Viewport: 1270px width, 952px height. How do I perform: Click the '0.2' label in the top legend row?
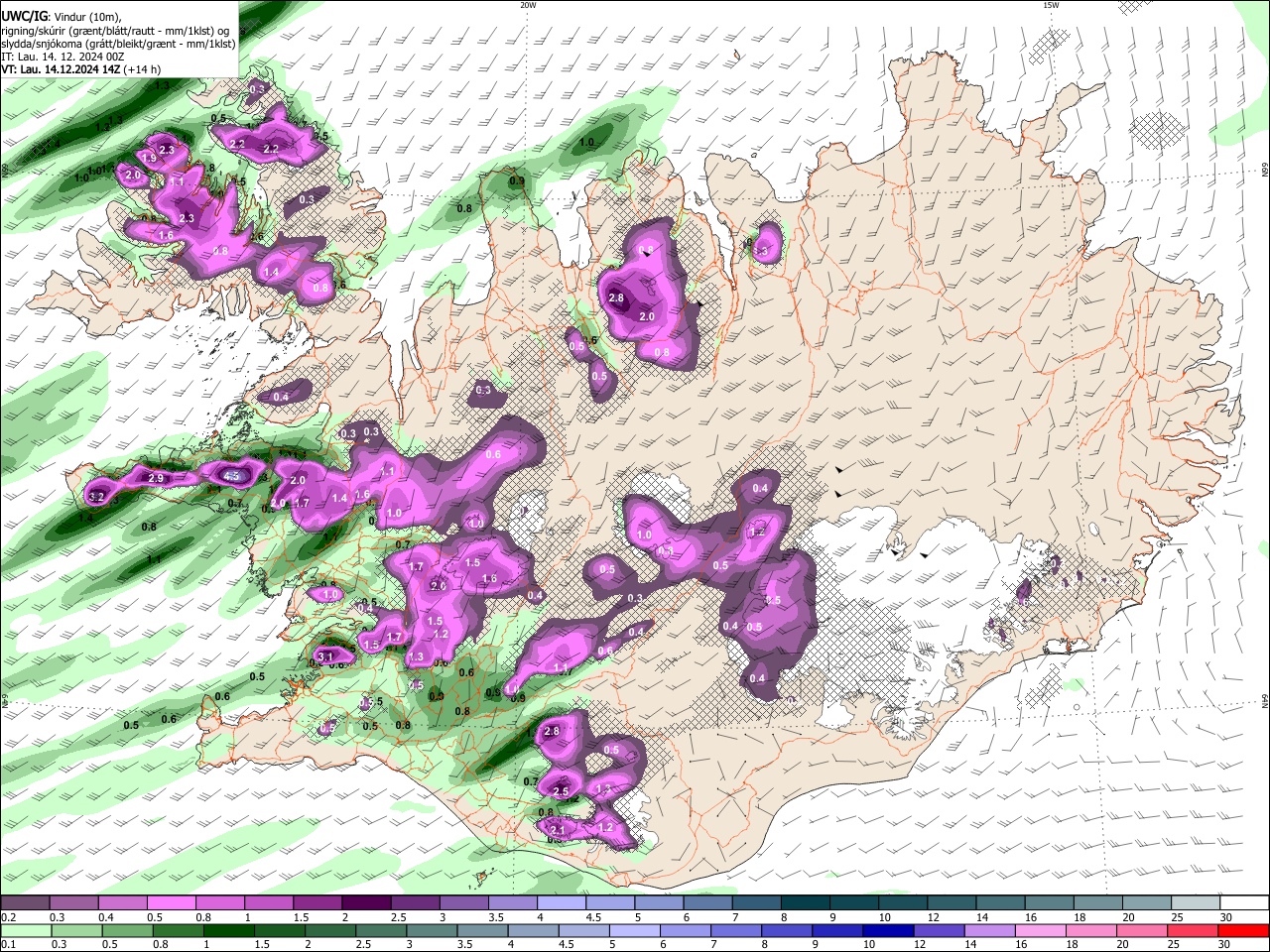click(8, 917)
